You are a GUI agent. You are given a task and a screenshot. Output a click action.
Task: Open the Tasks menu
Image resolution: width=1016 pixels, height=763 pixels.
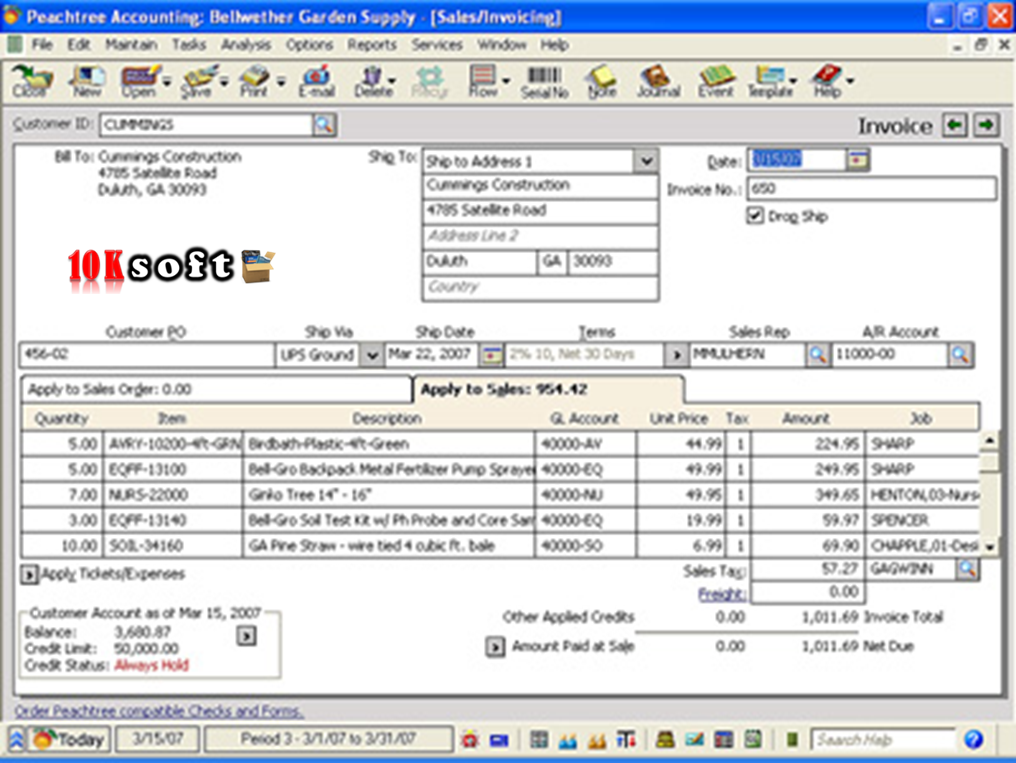click(x=189, y=45)
